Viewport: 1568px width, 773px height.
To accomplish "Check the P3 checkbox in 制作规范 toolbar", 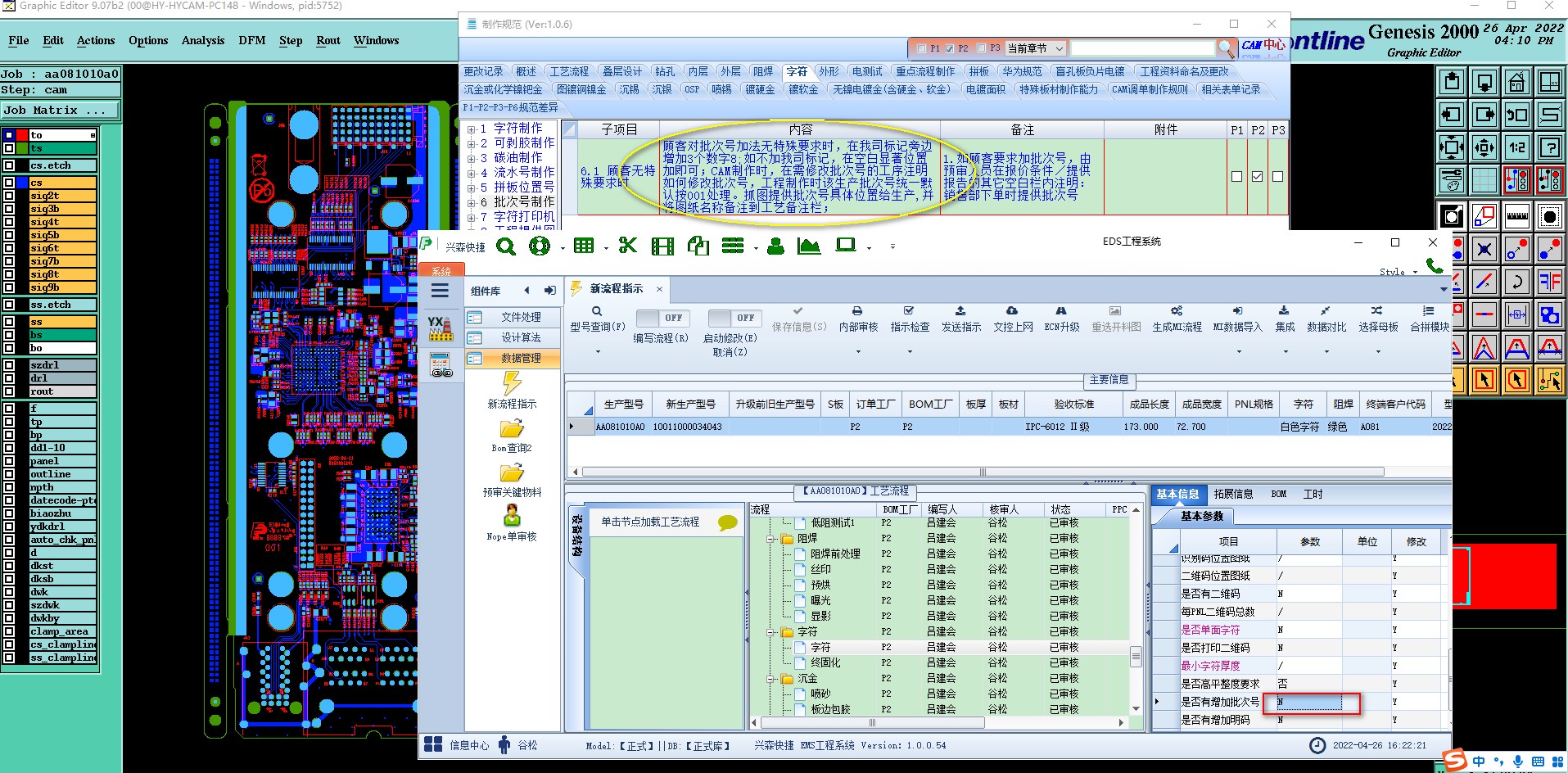I will pyautogui.click(x=981, y=48).
